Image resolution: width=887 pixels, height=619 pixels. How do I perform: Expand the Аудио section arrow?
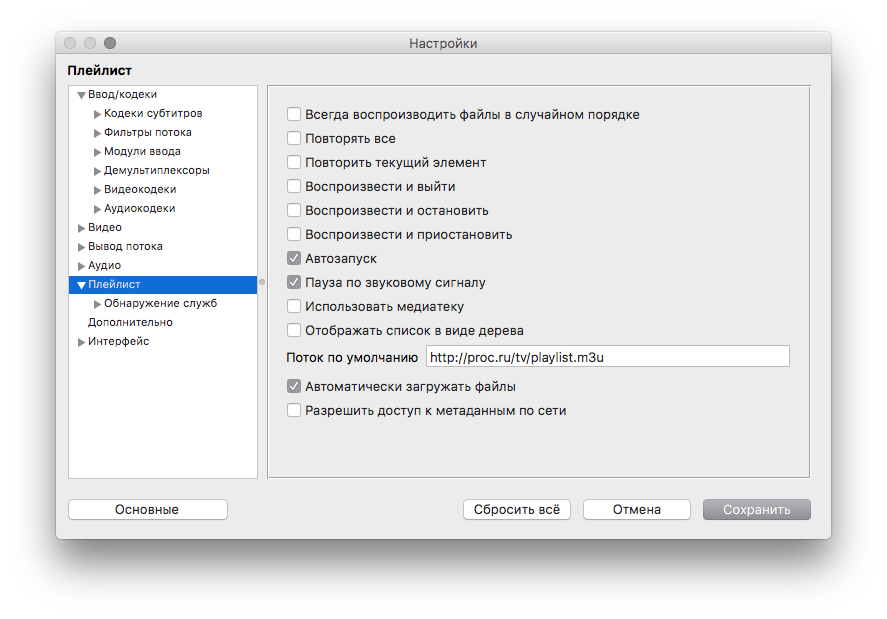pyautogui.click(x=81, y=266)
